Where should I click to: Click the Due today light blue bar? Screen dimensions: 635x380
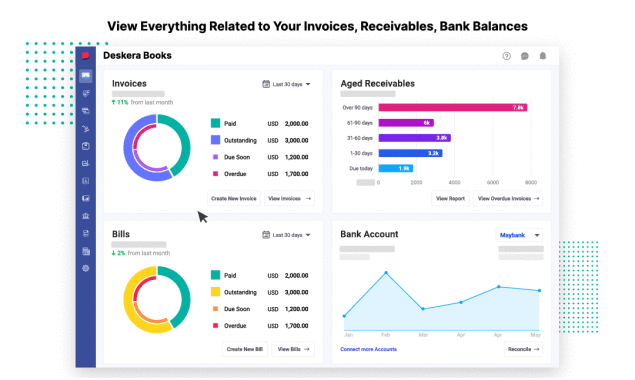tap(396, 168)
